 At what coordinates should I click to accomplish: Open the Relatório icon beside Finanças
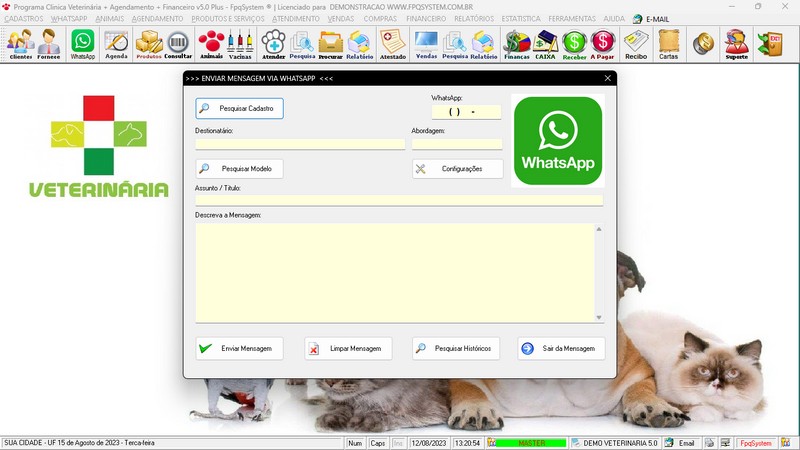pos(484,44)
